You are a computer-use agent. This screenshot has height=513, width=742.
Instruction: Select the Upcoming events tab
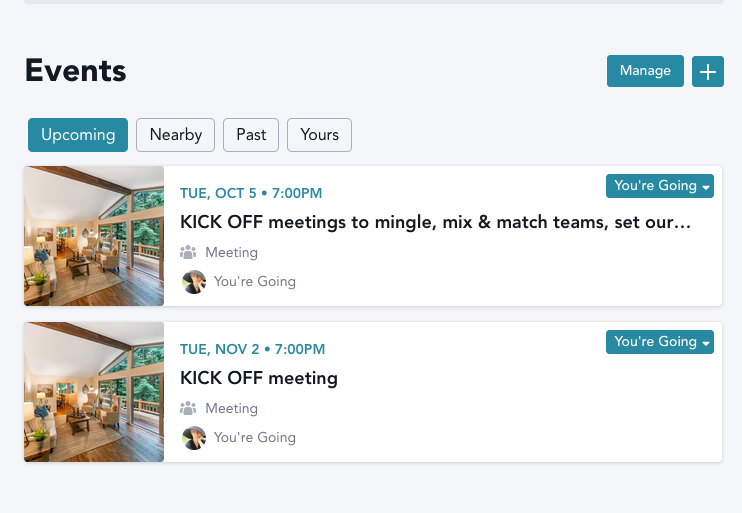click(x=78, y=134)
